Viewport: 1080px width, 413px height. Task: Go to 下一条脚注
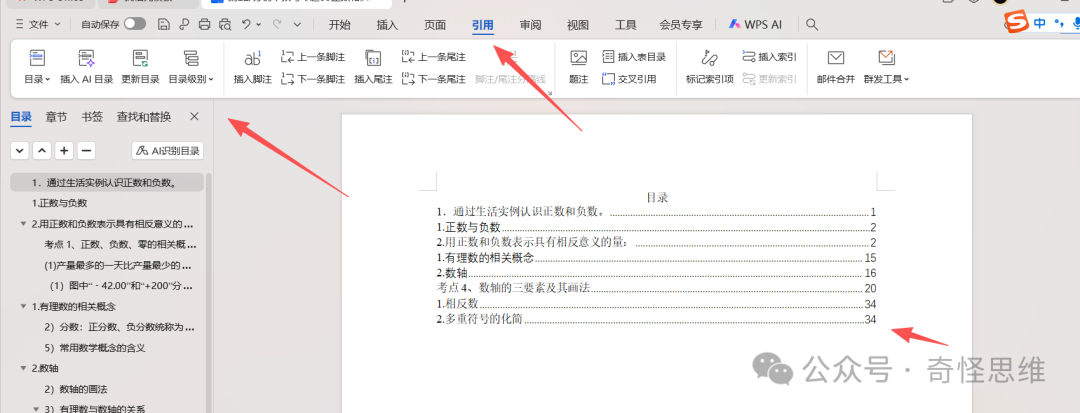(x=313, y=79)
